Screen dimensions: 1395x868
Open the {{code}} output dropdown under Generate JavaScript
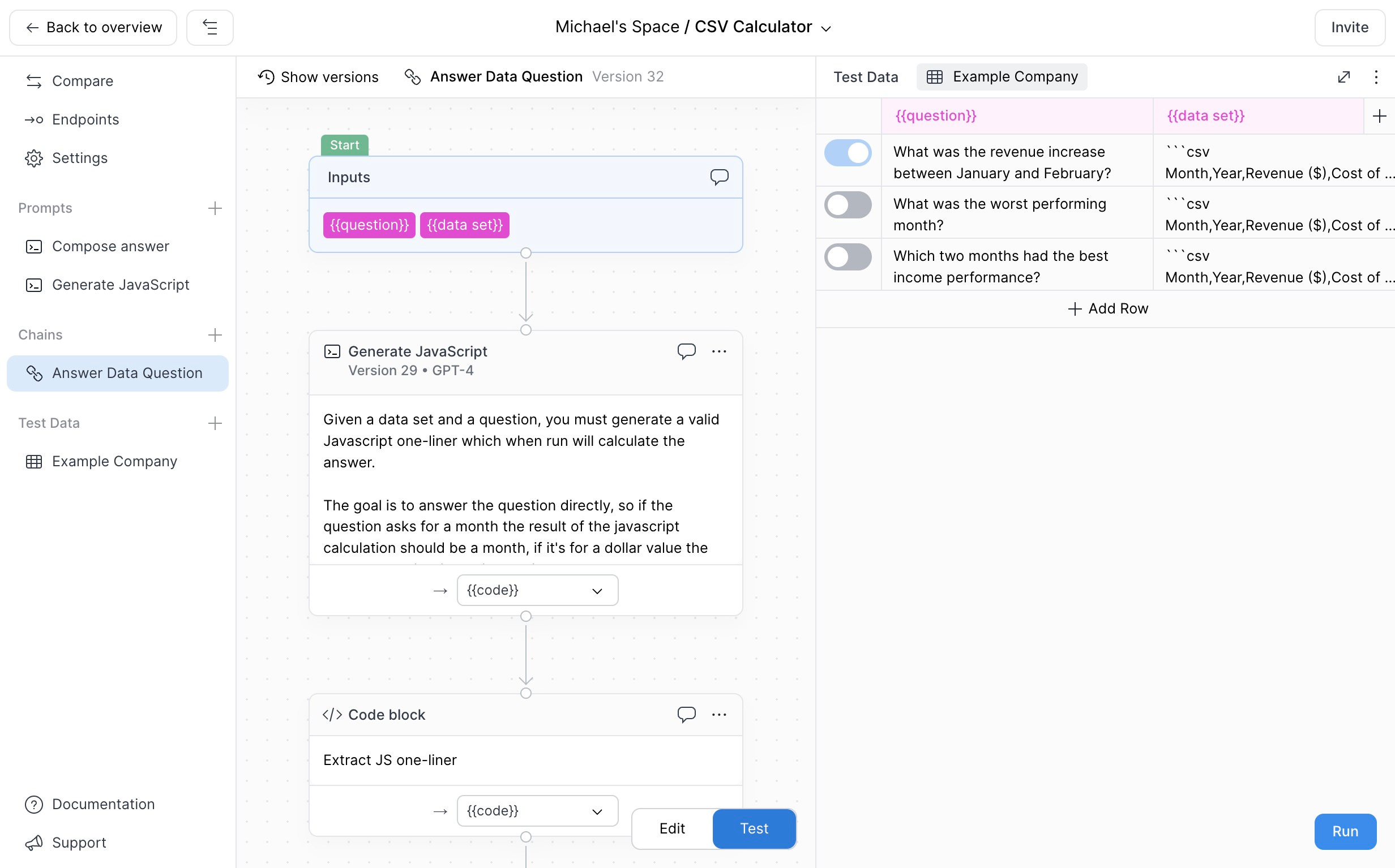pos(537,590)
